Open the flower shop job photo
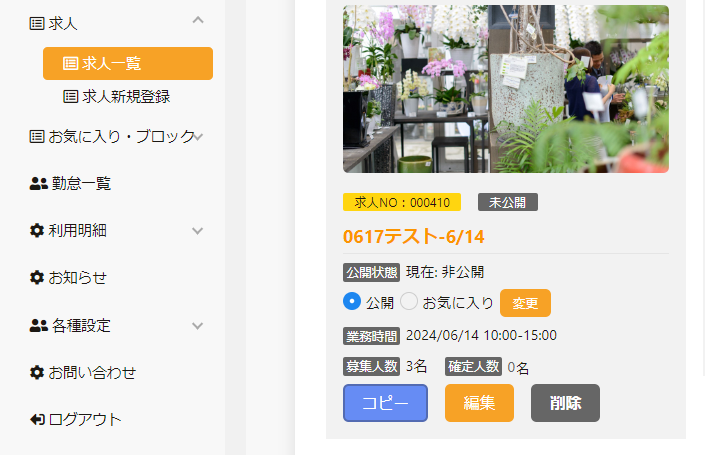 pyautogui.click(x=506, y=89)
